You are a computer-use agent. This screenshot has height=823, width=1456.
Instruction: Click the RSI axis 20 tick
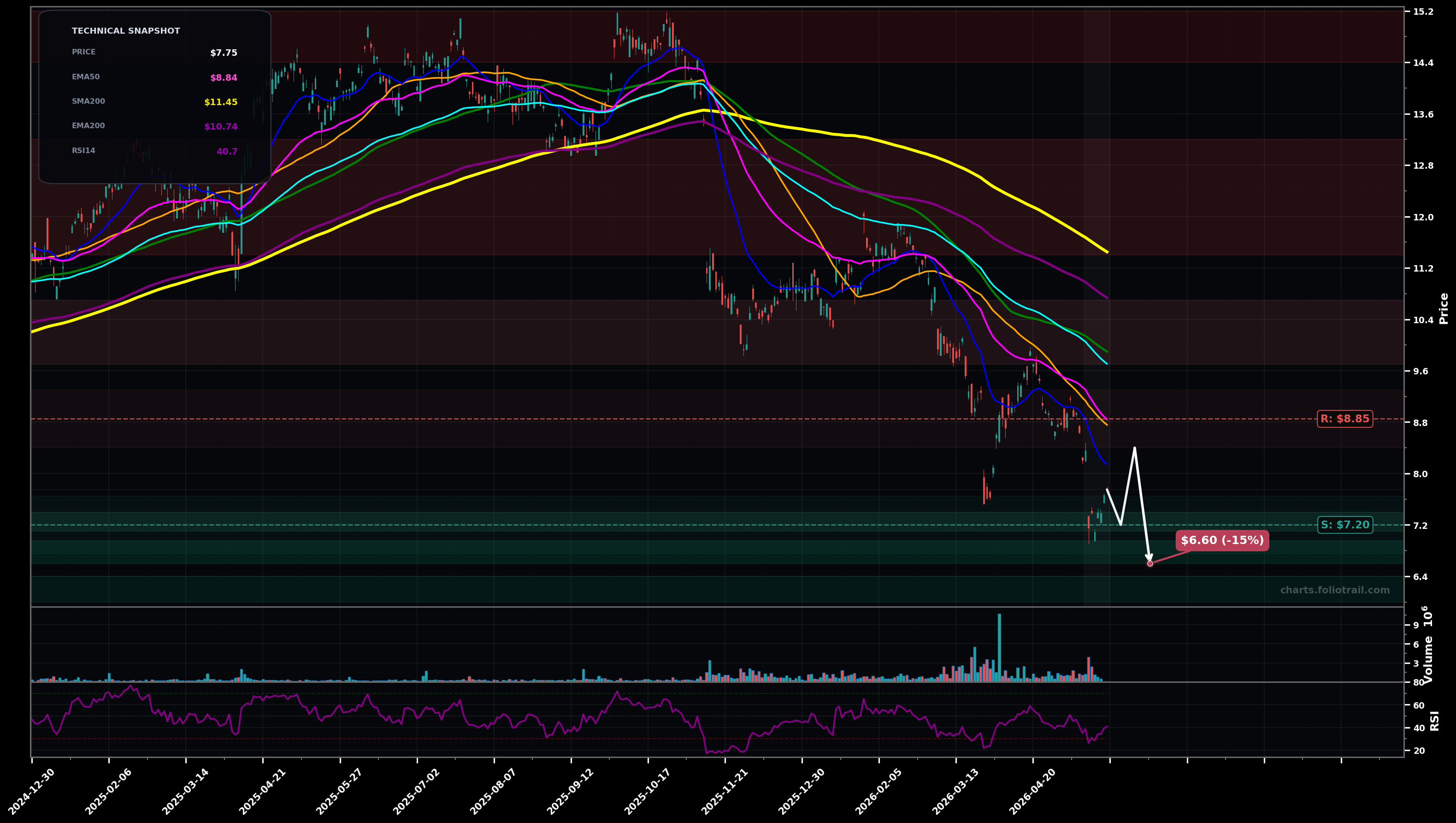pos(1419,751)
